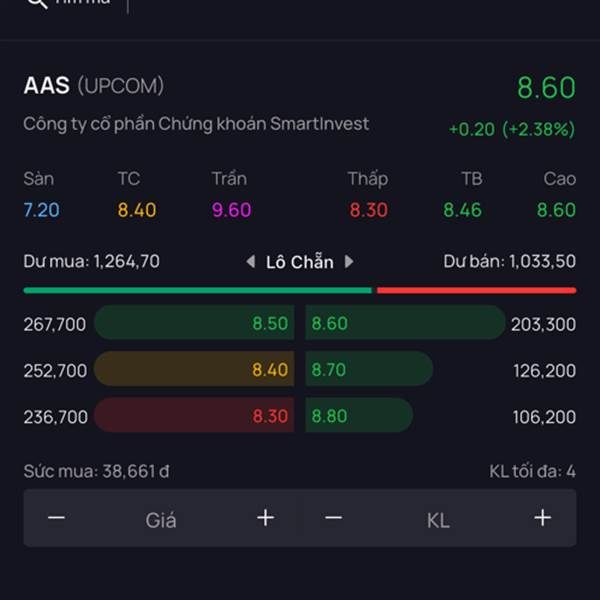Increase price with Giá plus button
600x600 pixels.
coord(265,518)
